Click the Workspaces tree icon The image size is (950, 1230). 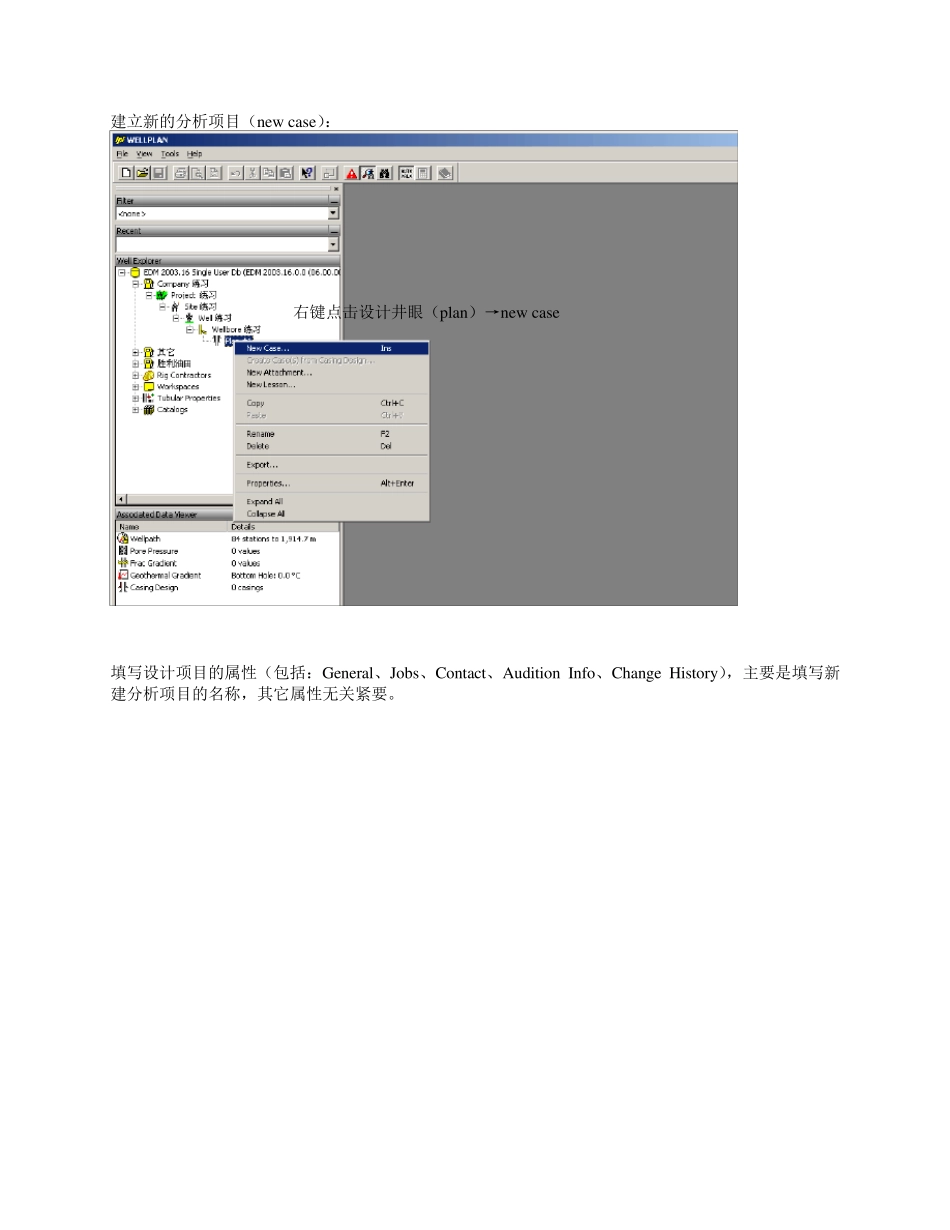click(149, 386)
